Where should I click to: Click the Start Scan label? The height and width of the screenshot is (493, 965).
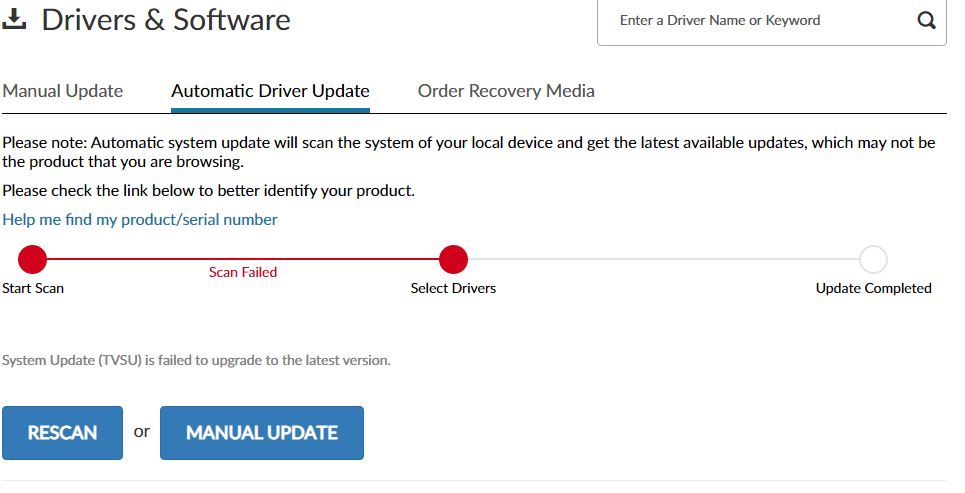(33, 288)
